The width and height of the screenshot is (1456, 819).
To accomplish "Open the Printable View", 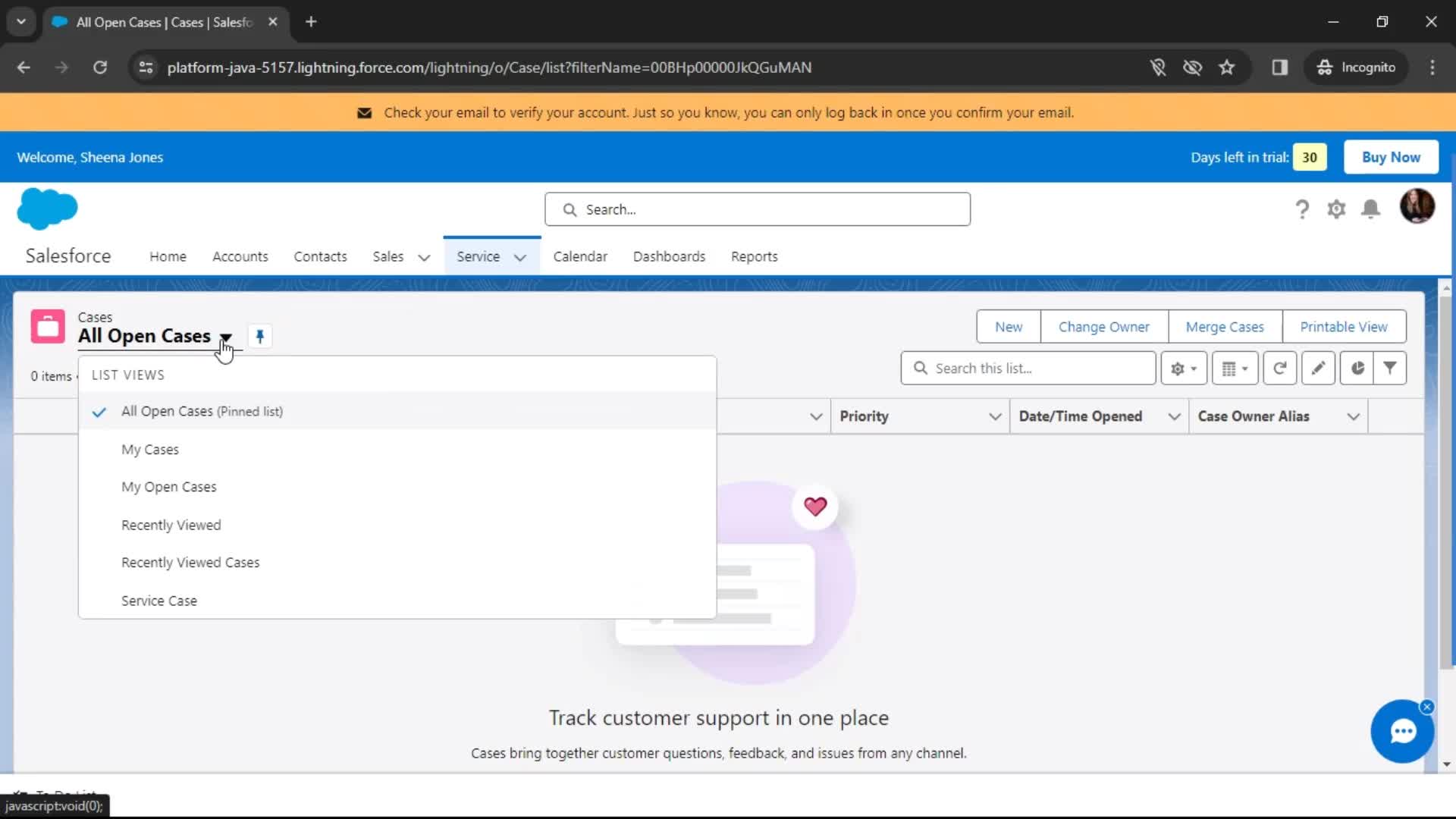I will pyautogui.click(x=1344, y=327).
